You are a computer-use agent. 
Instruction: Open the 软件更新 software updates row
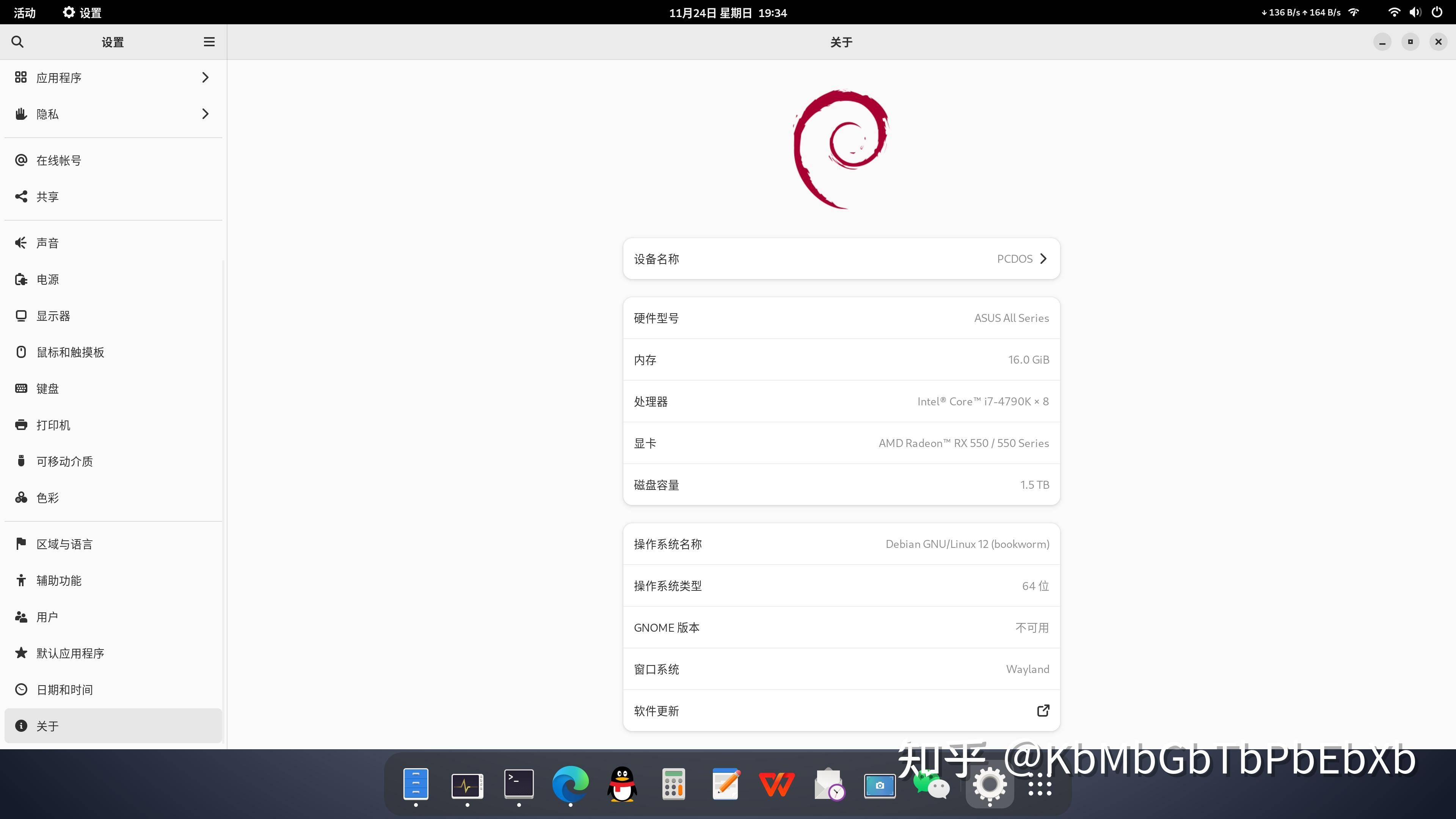(x=841, y=711)
